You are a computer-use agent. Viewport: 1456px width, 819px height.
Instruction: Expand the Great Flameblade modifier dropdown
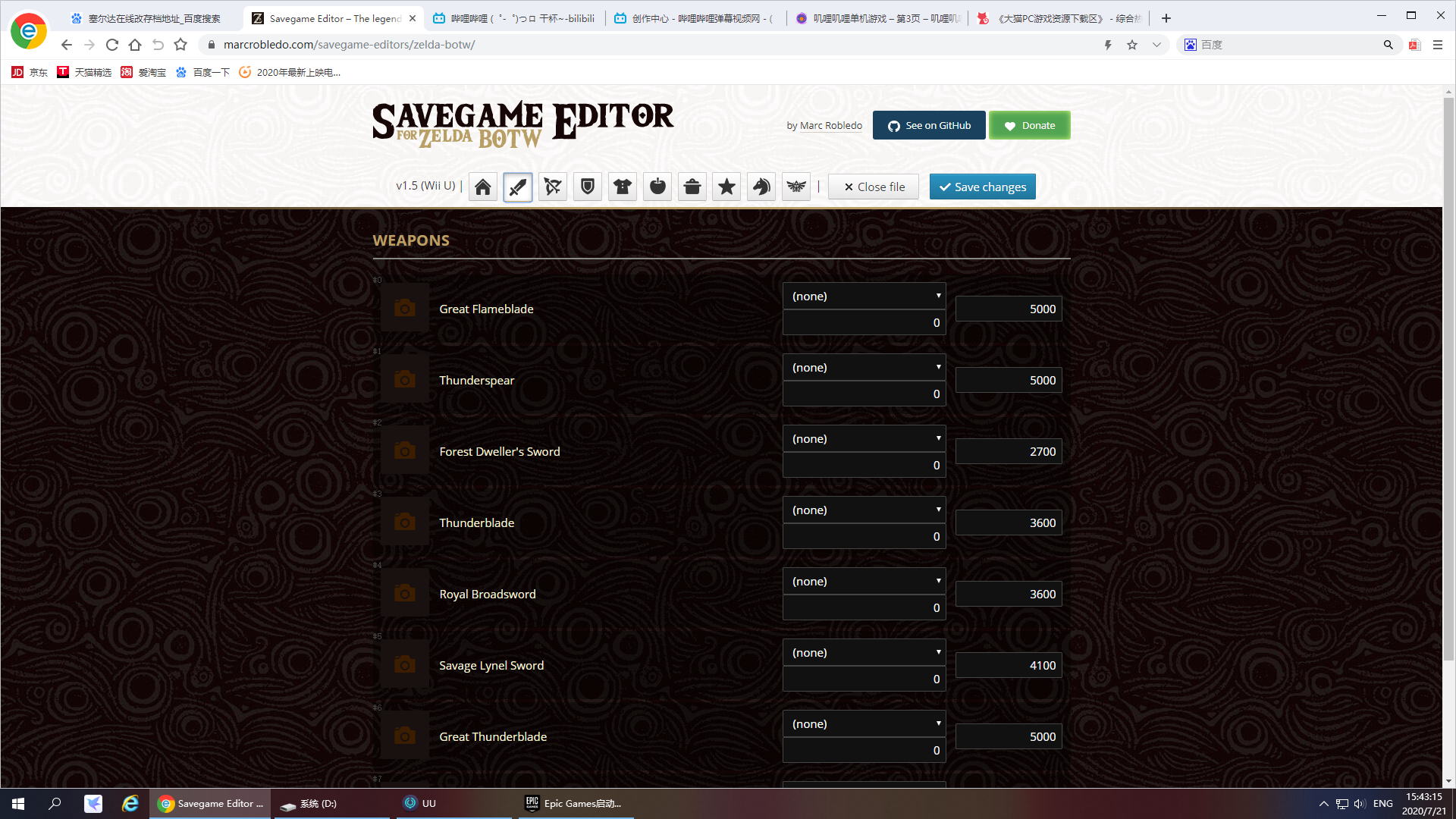click(864, 296)
